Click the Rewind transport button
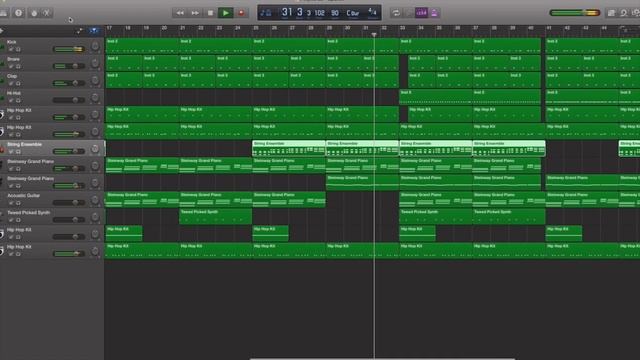 180,13
